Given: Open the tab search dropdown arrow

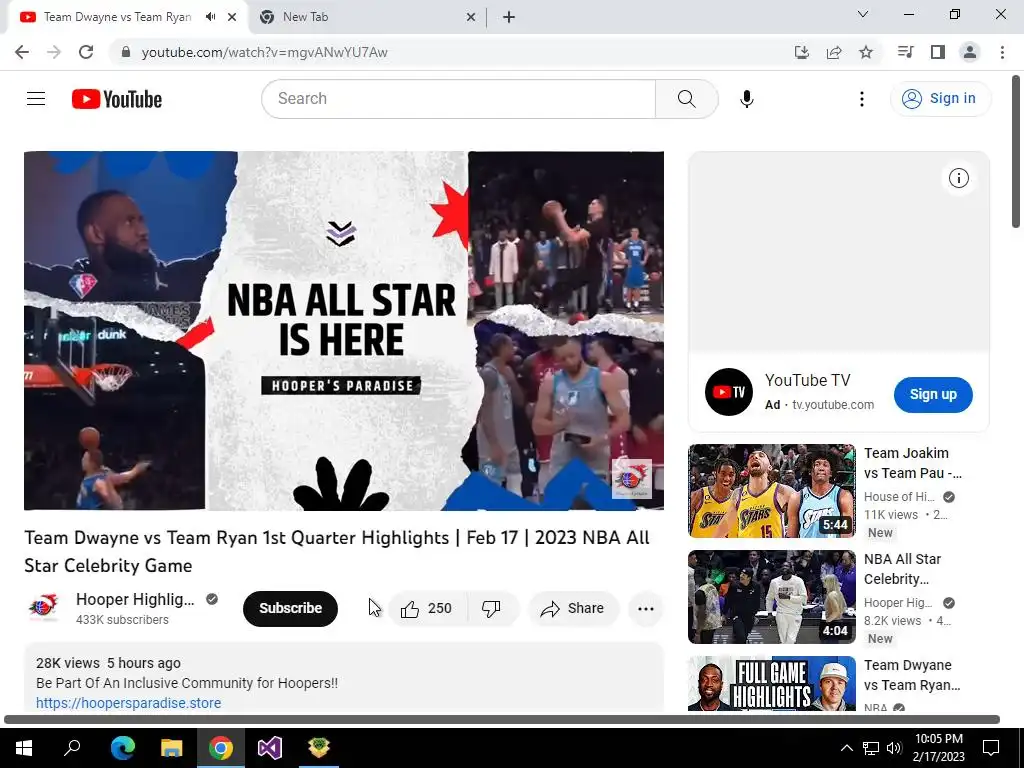Looking at the screenshot, I should click(863, 14).
